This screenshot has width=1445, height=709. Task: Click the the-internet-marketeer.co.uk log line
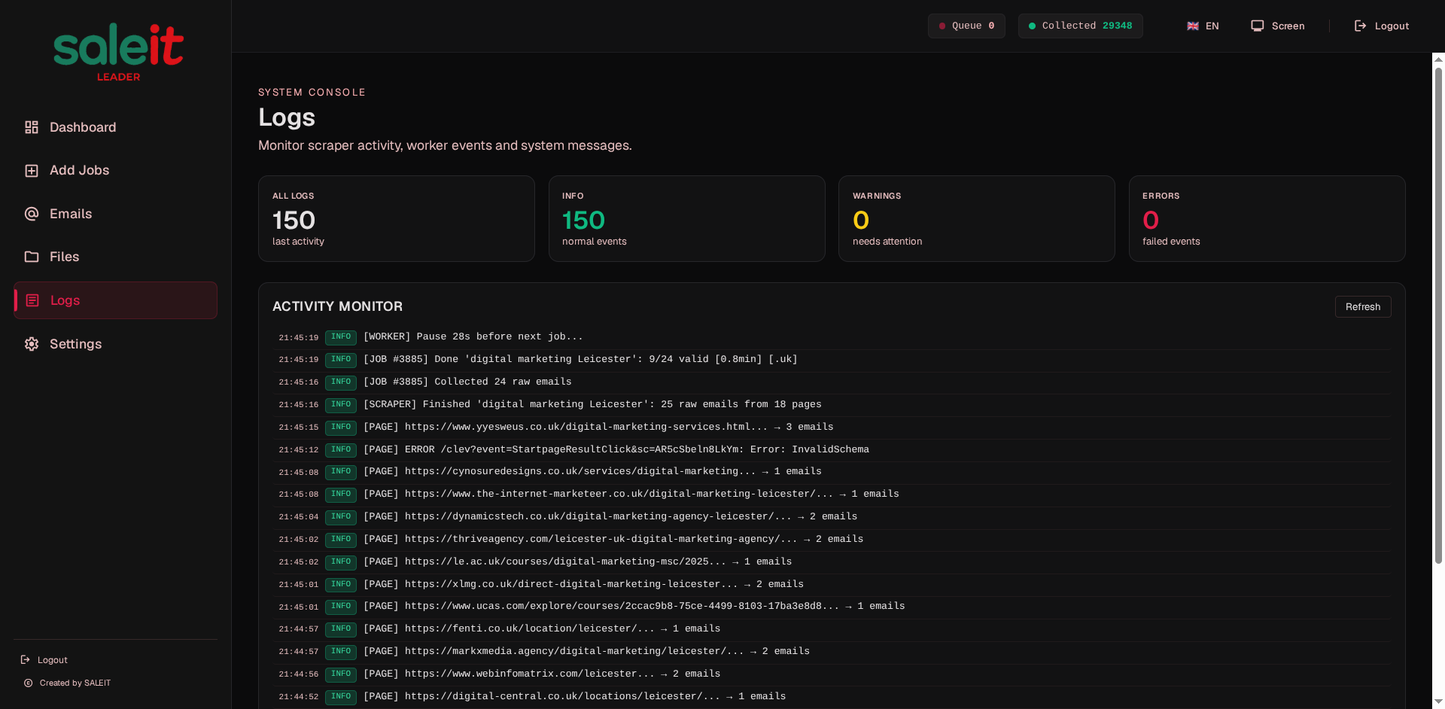832,494
